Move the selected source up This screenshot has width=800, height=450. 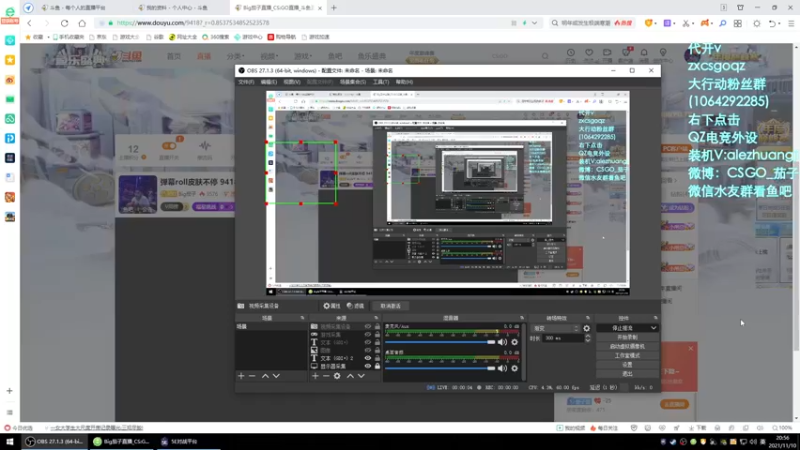click(351, 376)
